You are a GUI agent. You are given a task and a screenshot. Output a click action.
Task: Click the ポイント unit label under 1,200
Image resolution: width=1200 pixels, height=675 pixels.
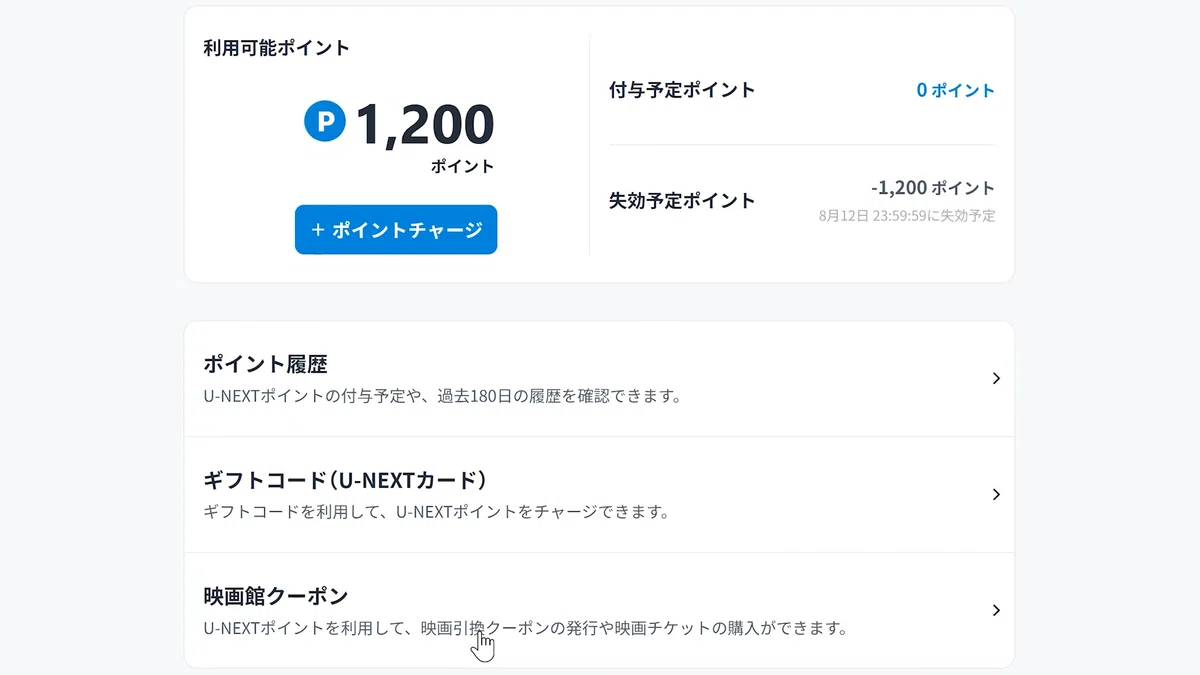[463, 167]
